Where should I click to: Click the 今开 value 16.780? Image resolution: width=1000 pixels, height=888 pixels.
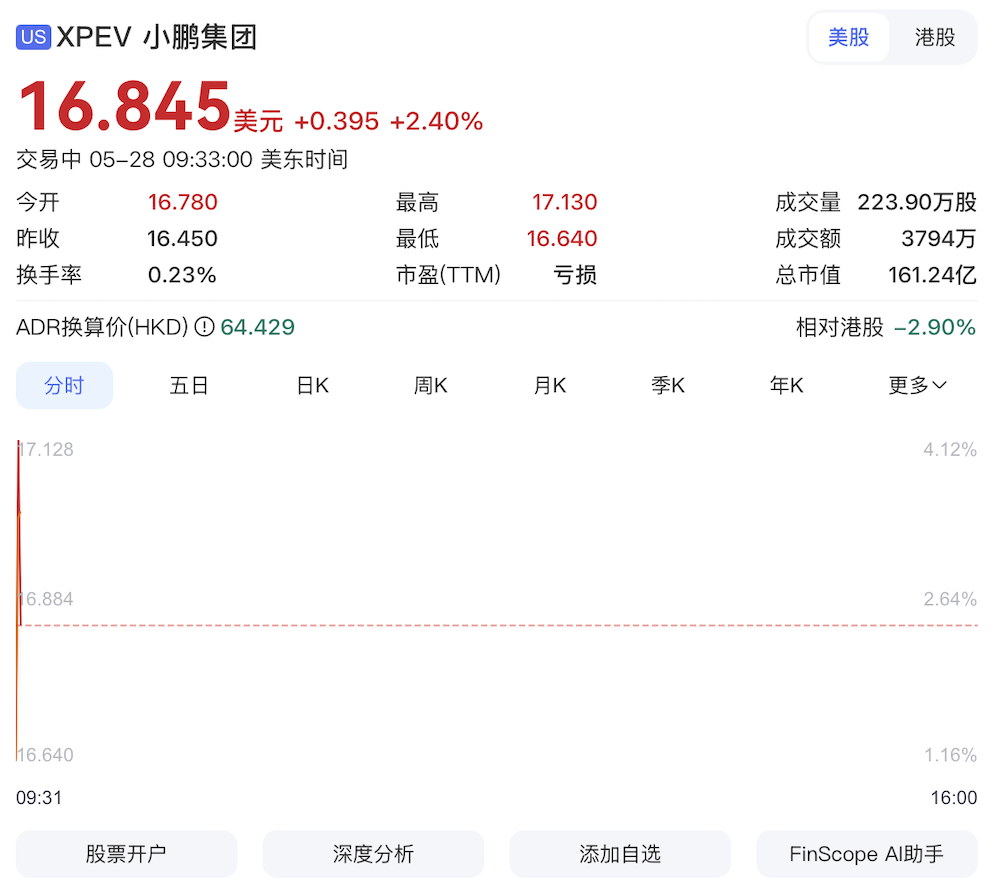pos(182,202)
